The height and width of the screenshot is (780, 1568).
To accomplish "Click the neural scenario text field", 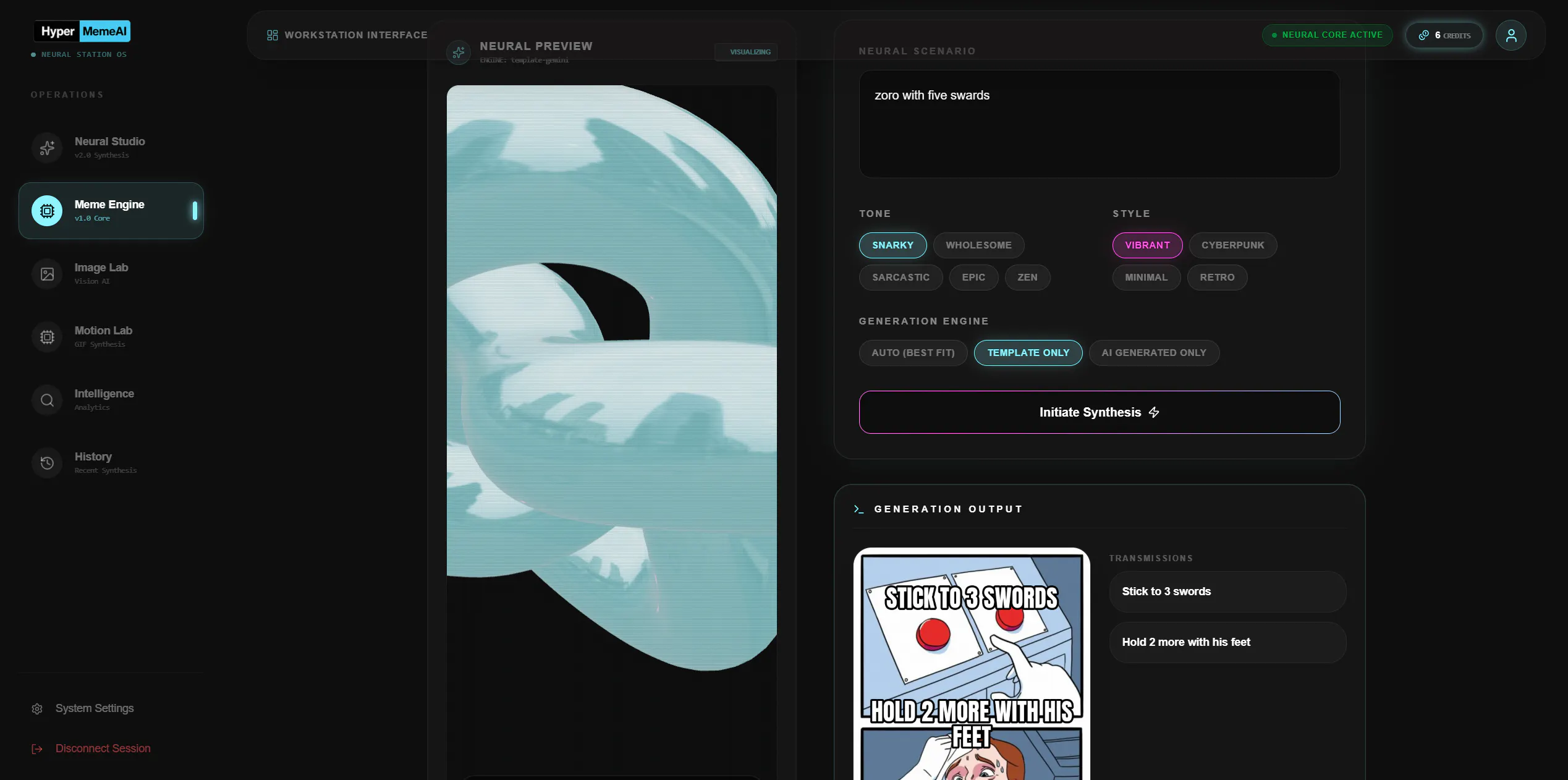I will [x=1100, y=124].
